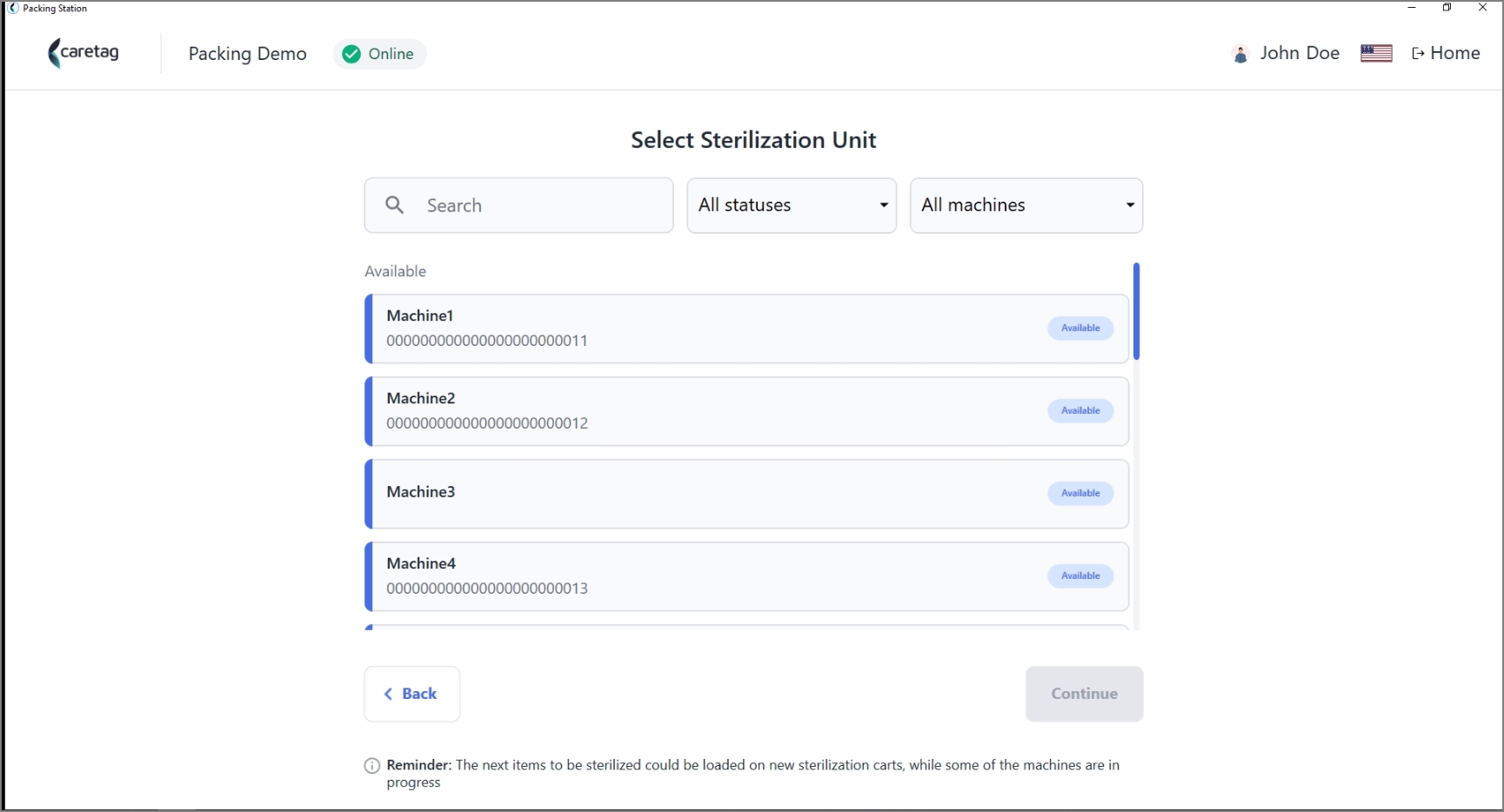Image resolution: width=1504 pixels, height=812 pixels.
Task: Expand the All machines dropdown
Action: click(1026, 206)
